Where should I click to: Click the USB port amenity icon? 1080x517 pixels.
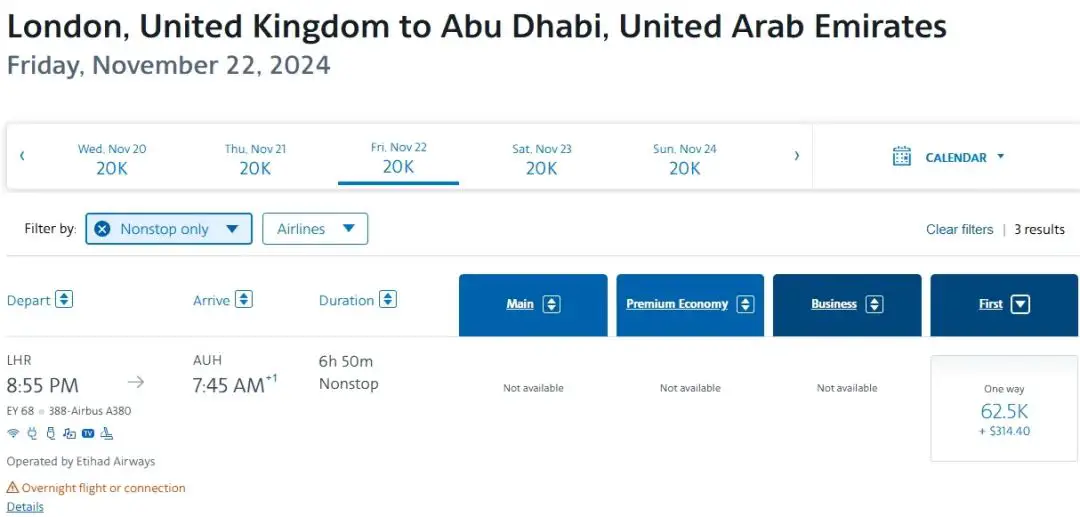[x=50, y=433]
